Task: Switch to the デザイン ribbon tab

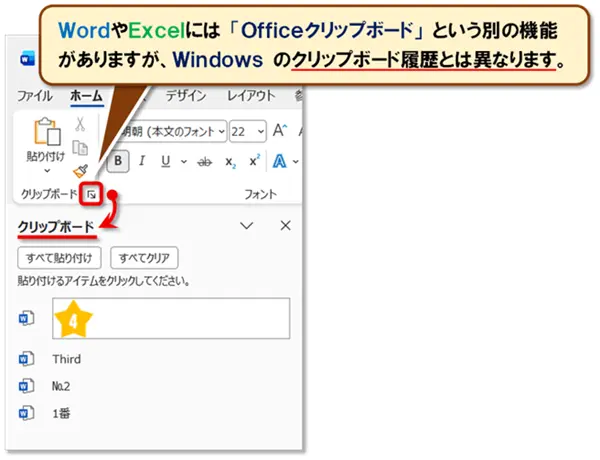Action: click(x=186, y=96)
